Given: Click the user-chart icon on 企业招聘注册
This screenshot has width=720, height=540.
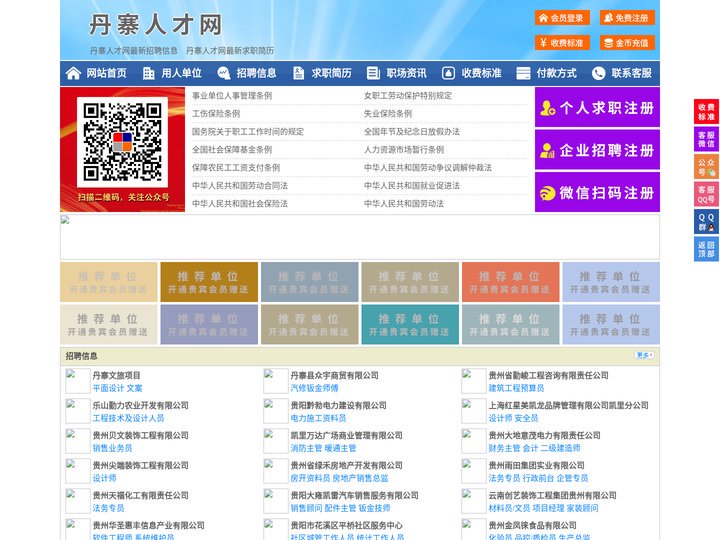Looking at the screenshot, I should click(x=547, y=150).
